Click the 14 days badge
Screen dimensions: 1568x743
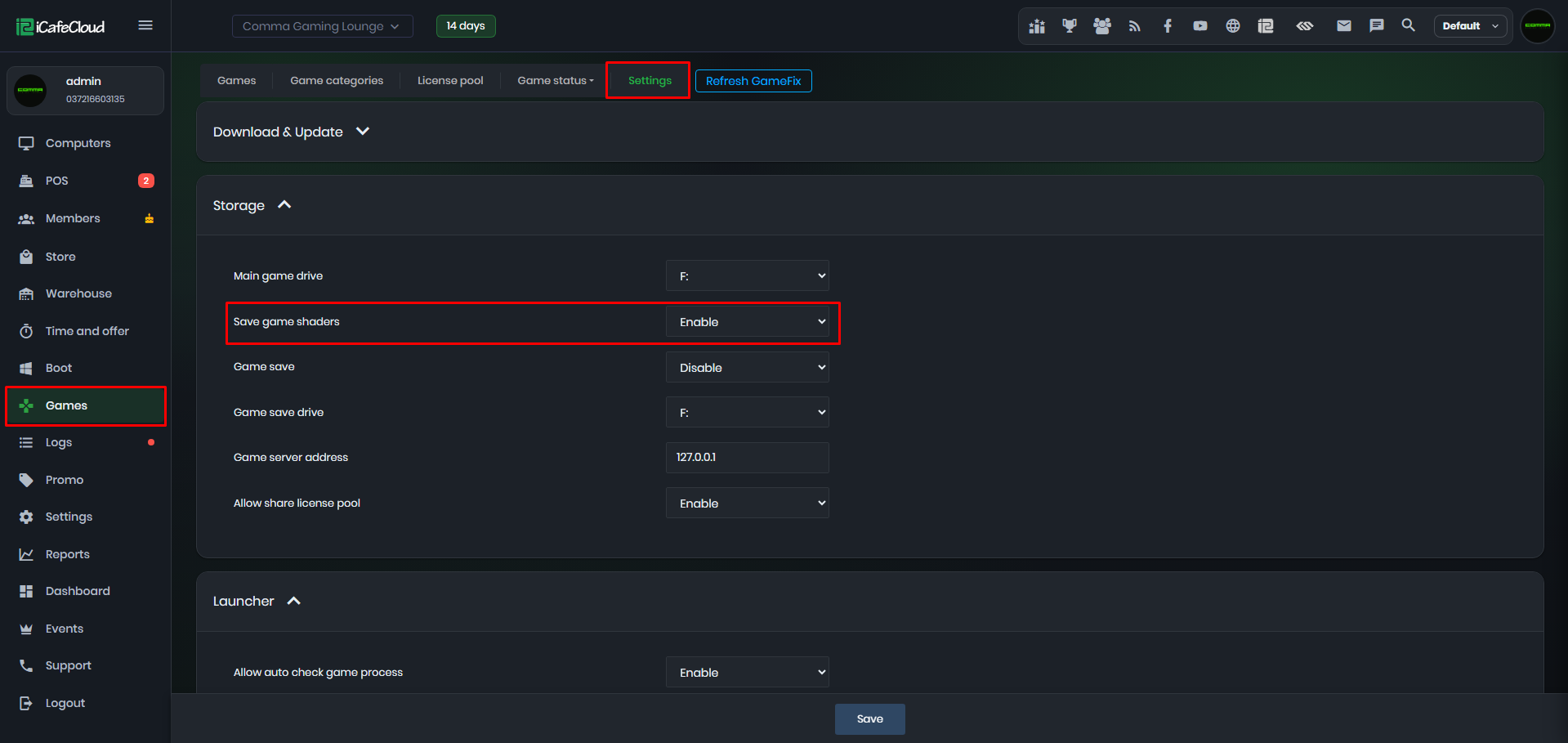click(x=466, y=26)
